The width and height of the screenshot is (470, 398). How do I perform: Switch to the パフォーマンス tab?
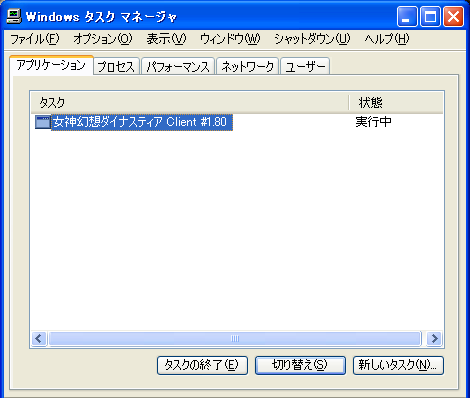pyautogui.click(x=178, y=67)
